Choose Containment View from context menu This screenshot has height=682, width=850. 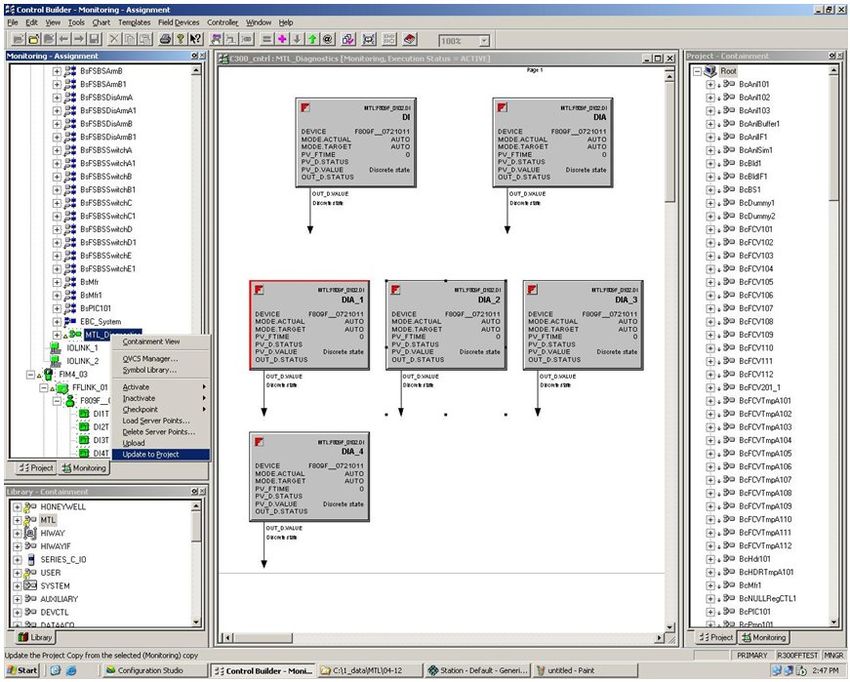[x=160, y=342]
